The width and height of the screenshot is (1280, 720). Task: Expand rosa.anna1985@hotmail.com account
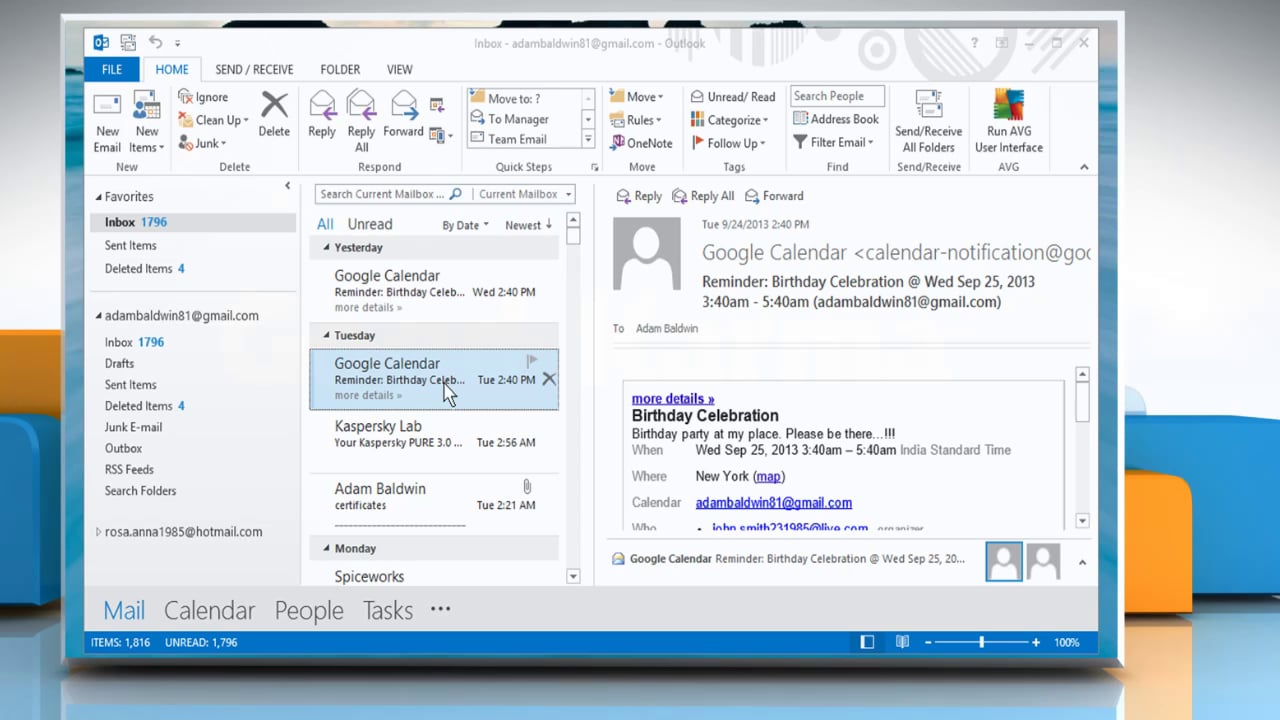pos(98,532)
